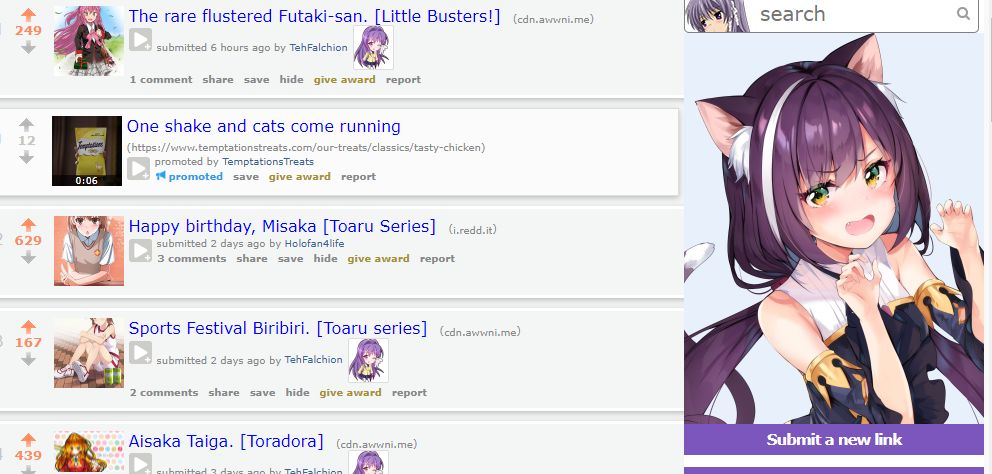
Task: Upvote the rare flustered Futaki-san post
Action: point(28,15)
